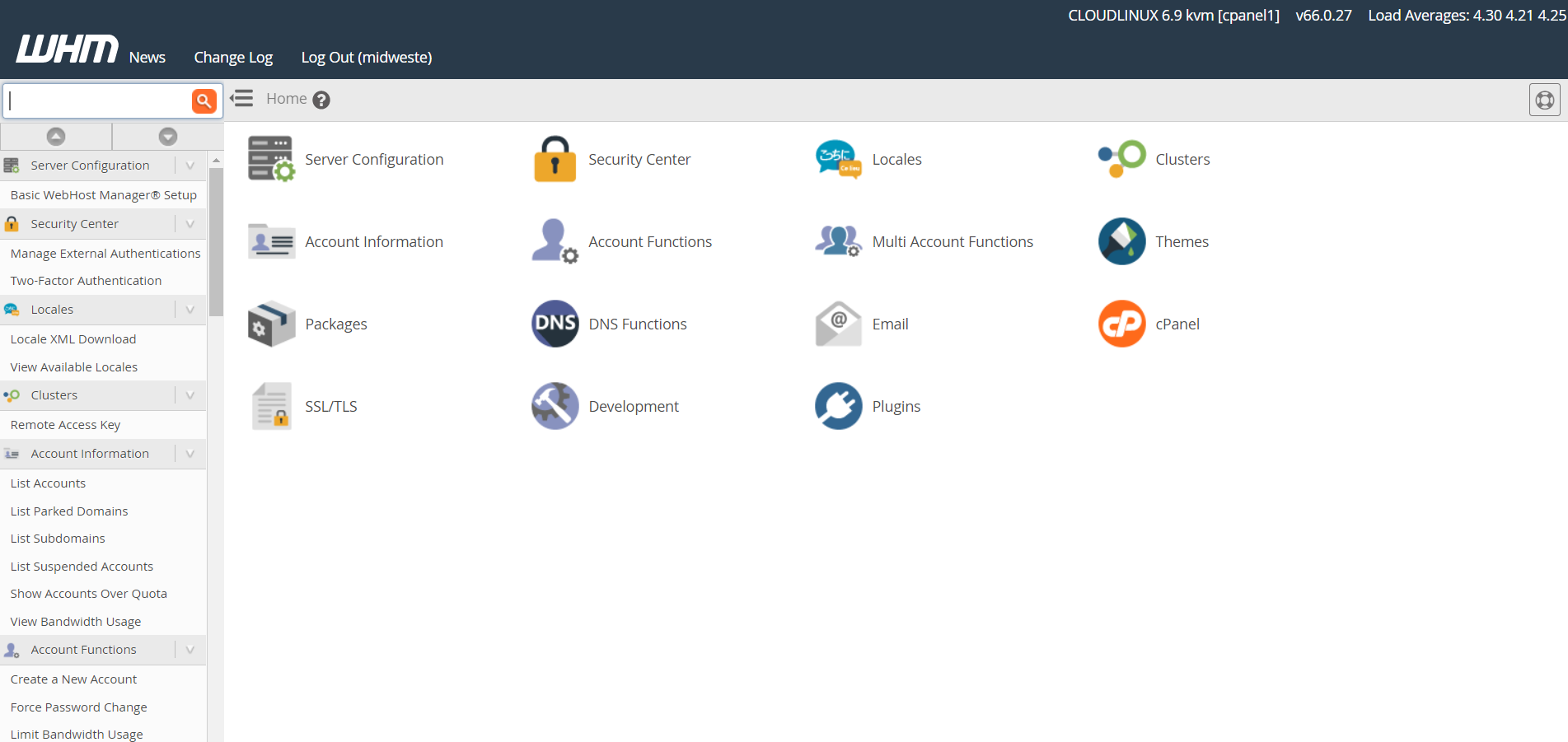Open the Account Functions user icon

[x=555, y=241]
